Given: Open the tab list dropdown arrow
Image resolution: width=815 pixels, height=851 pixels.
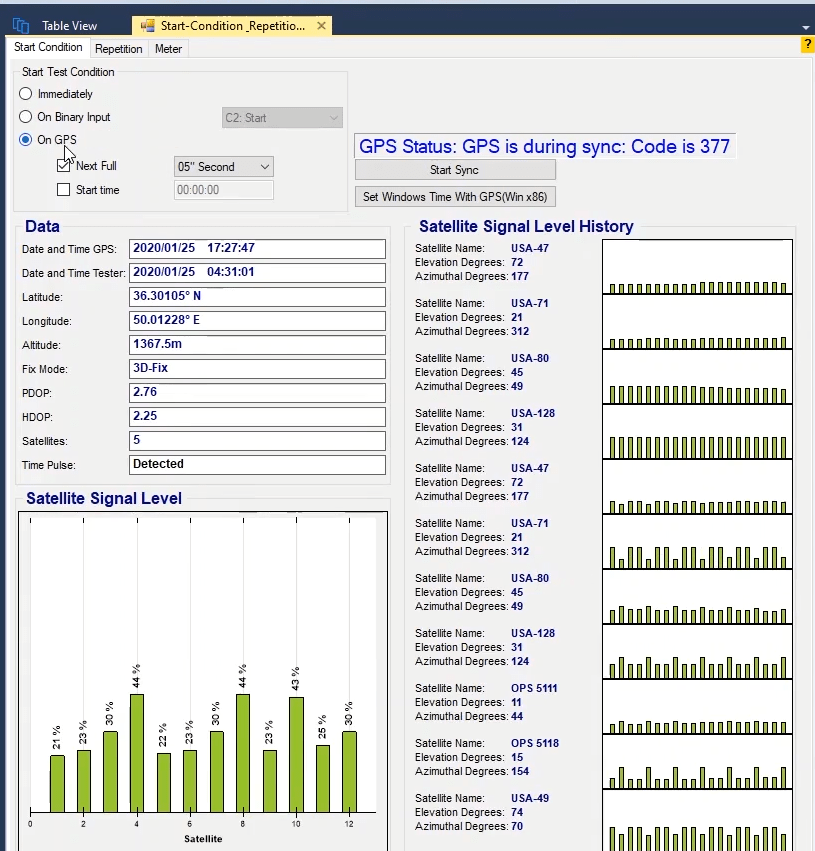Looking at the screenshot, I should point(806,27).
